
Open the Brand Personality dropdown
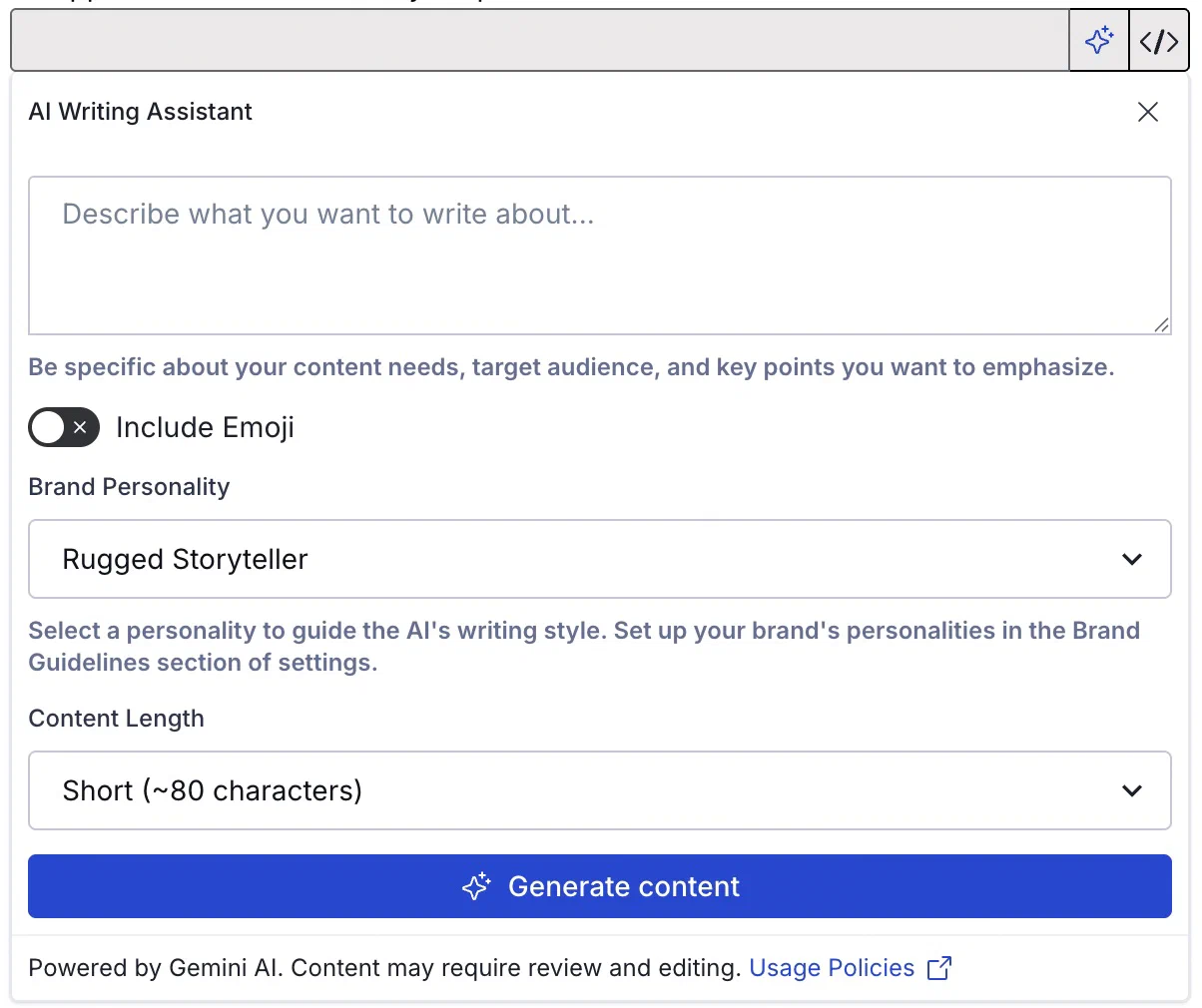tap(599, 559)
